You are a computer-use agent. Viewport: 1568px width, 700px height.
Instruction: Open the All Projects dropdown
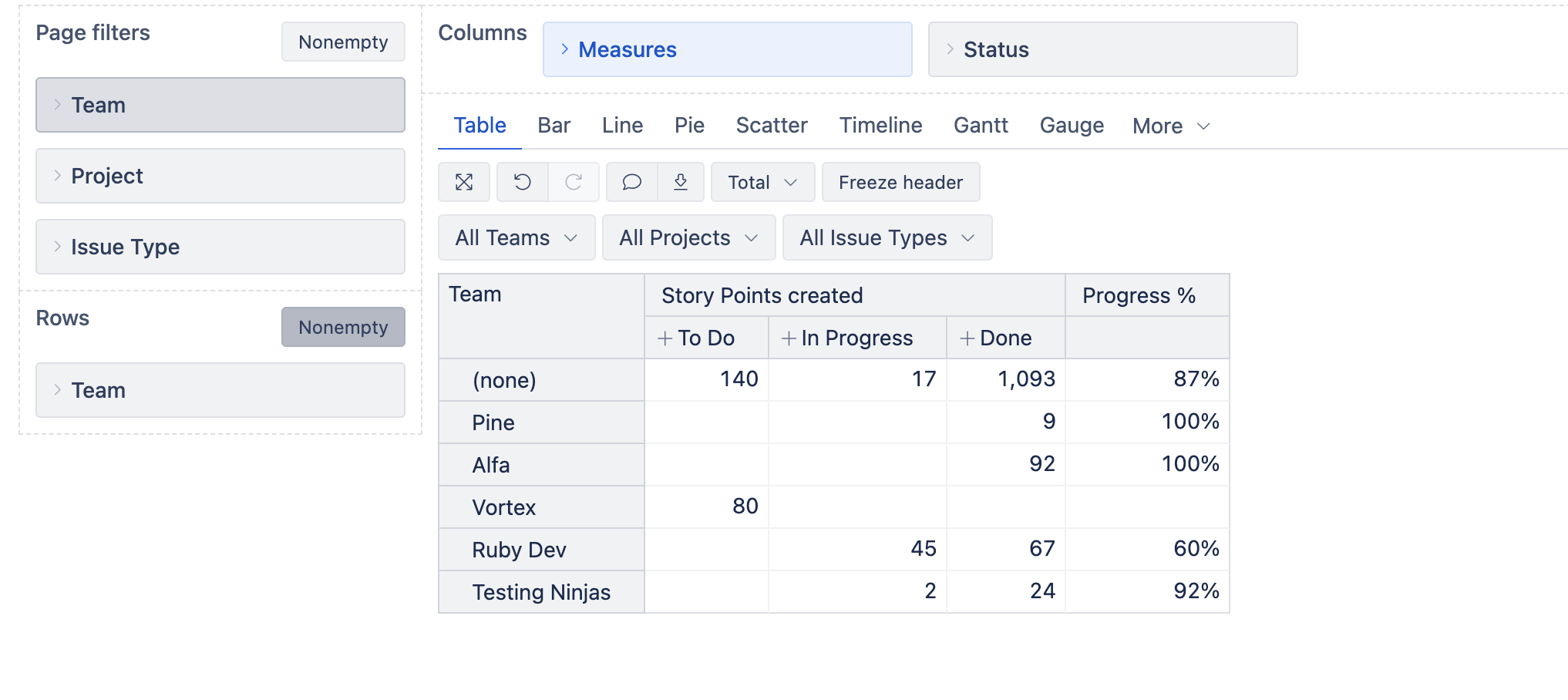[x=688, y=237]
